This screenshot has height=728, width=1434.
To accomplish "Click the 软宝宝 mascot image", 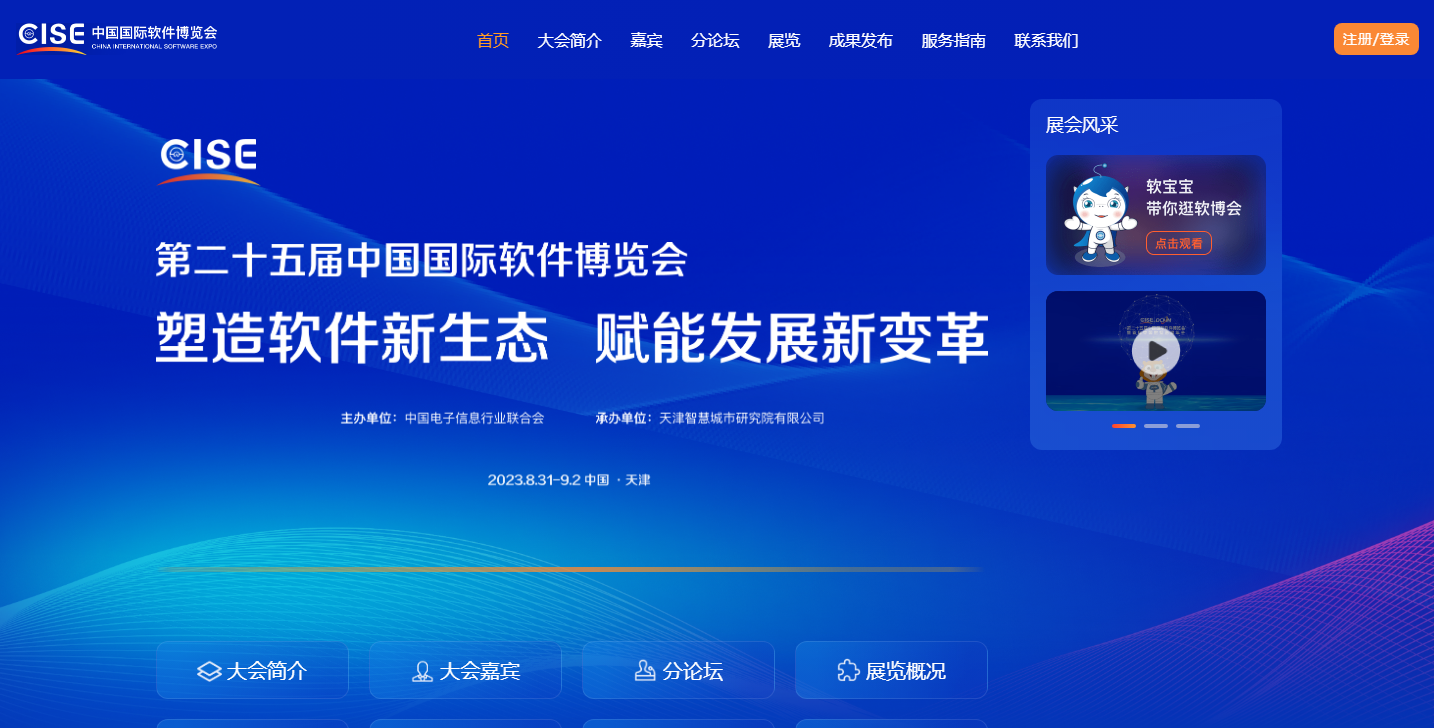I will pyautogui.click(x=1099, y=215).
